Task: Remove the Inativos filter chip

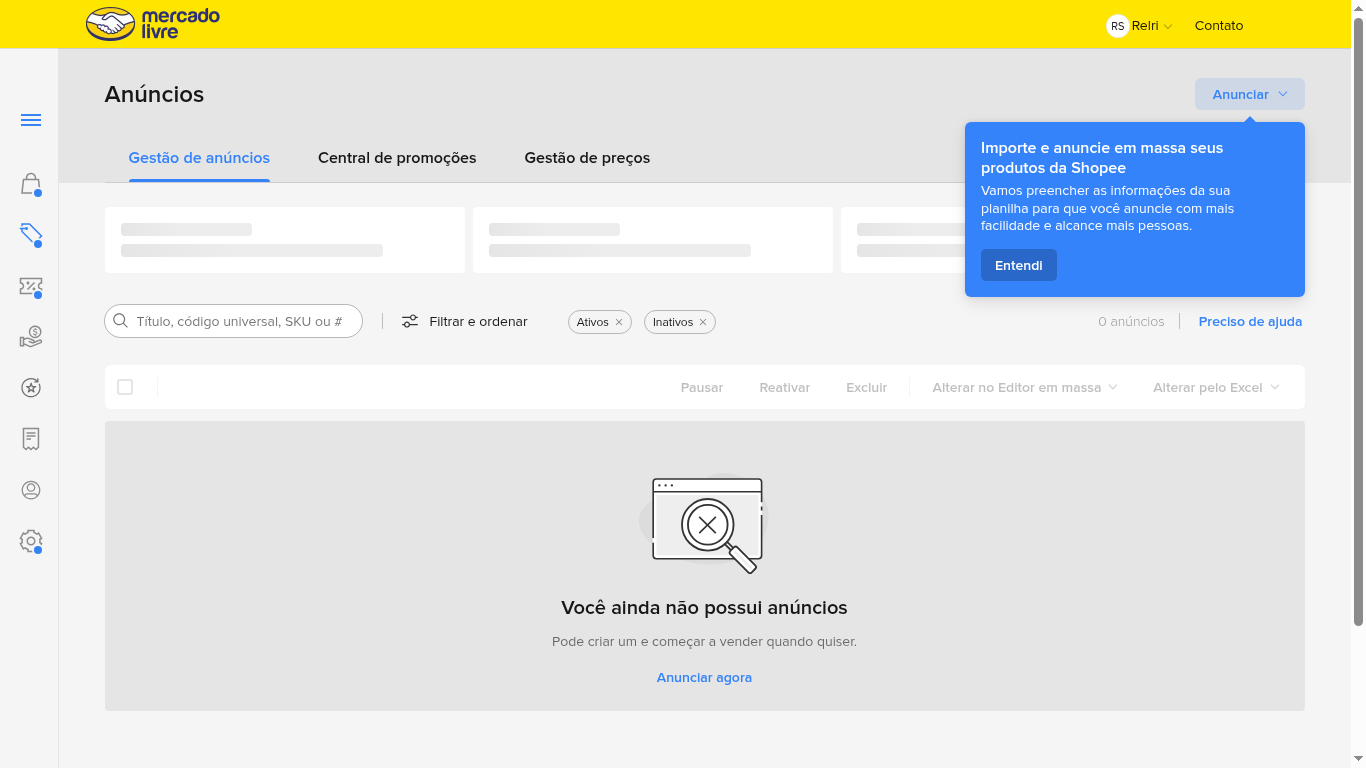Action: pyautogui.click(x=703, y=322)
